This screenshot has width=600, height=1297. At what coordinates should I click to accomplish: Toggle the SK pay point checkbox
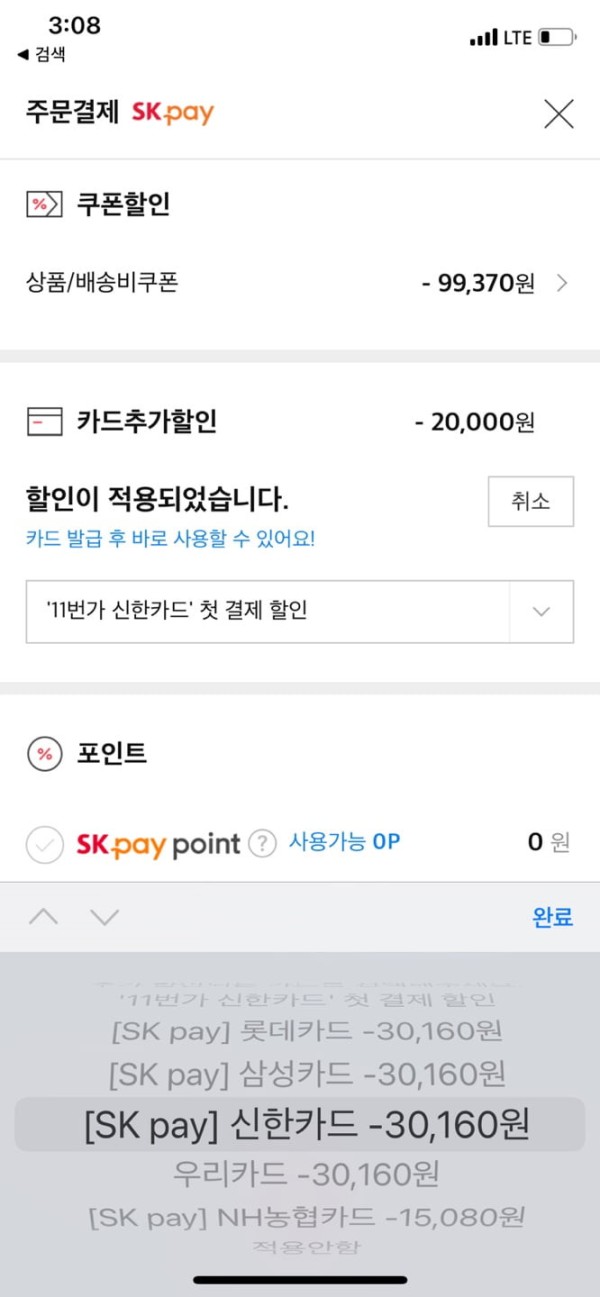(44, 845)
